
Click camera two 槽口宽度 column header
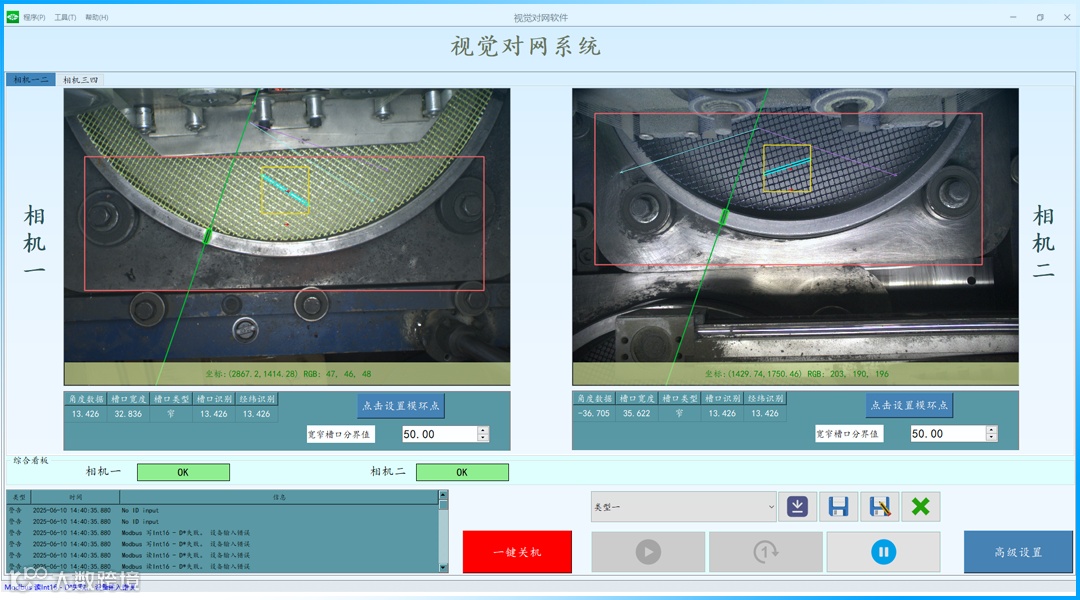pos(636,398)
